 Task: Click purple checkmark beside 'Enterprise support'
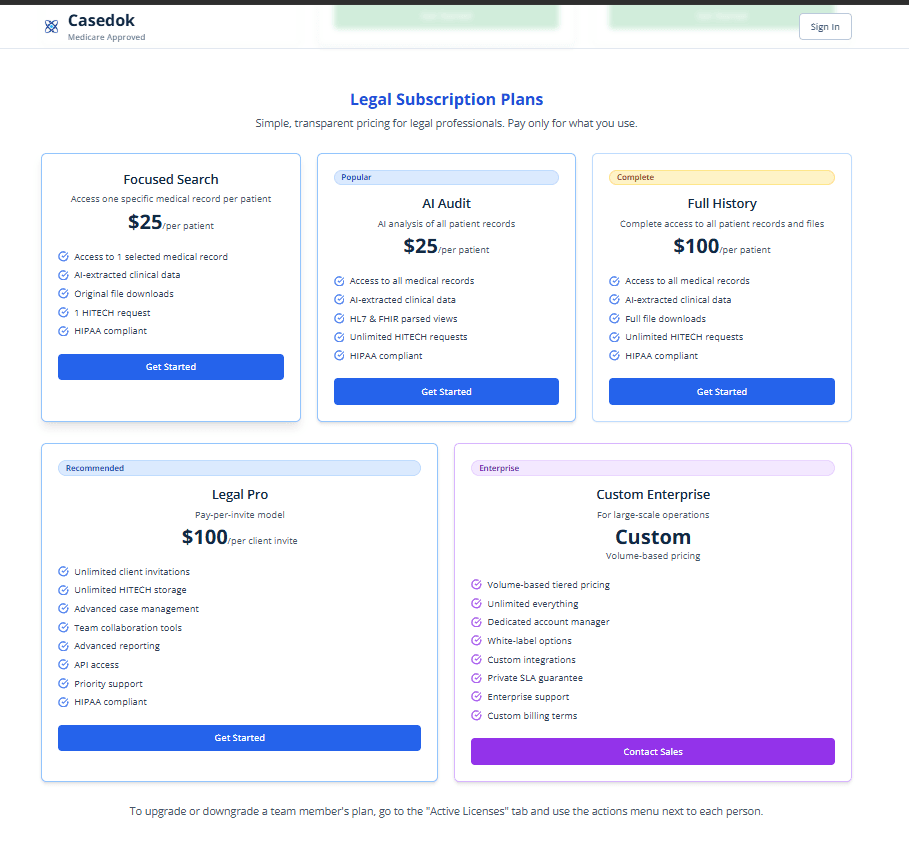[477, 697]
